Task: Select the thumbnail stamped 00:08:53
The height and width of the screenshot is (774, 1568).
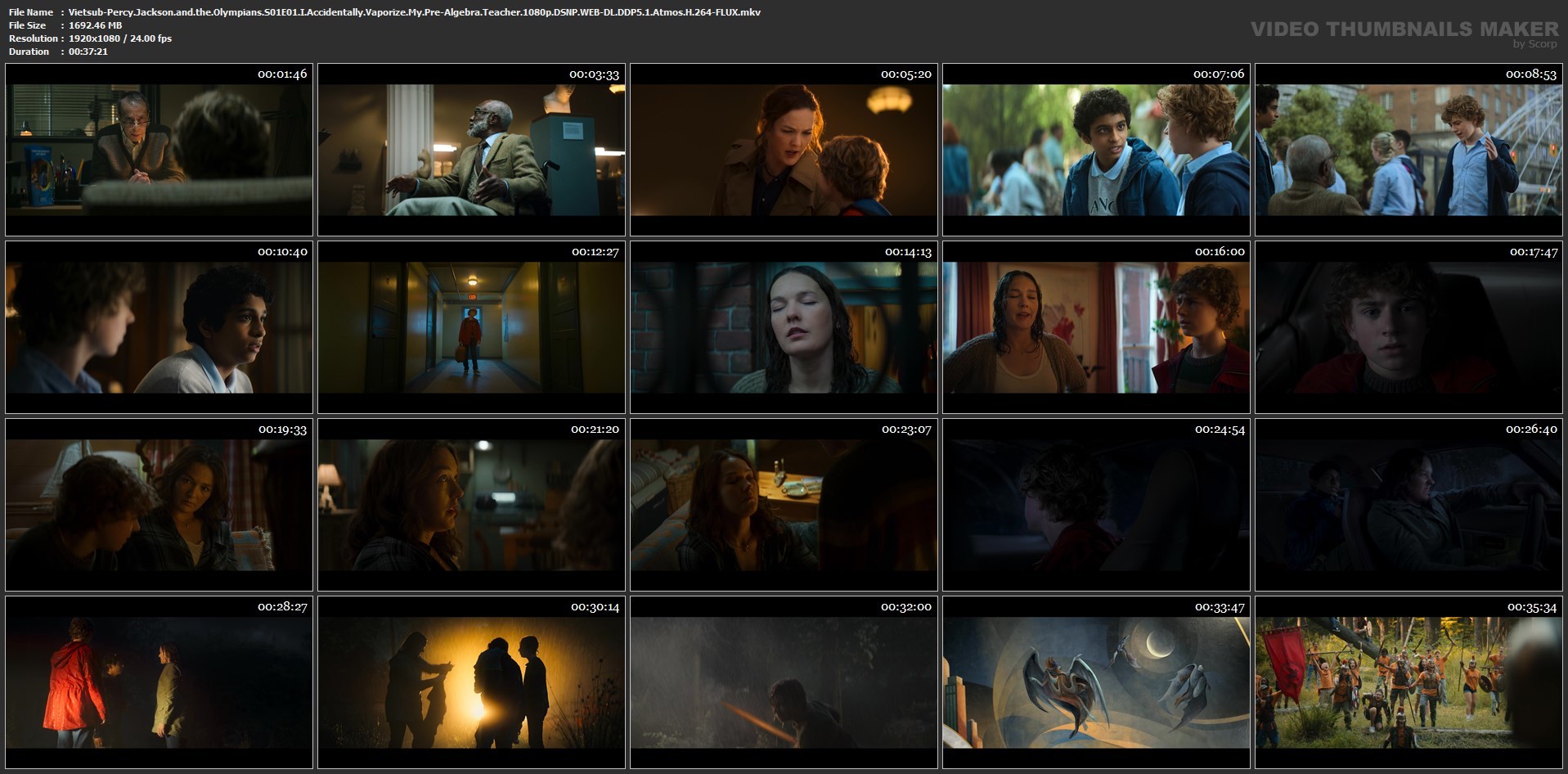Action: tap(1409, 150)
